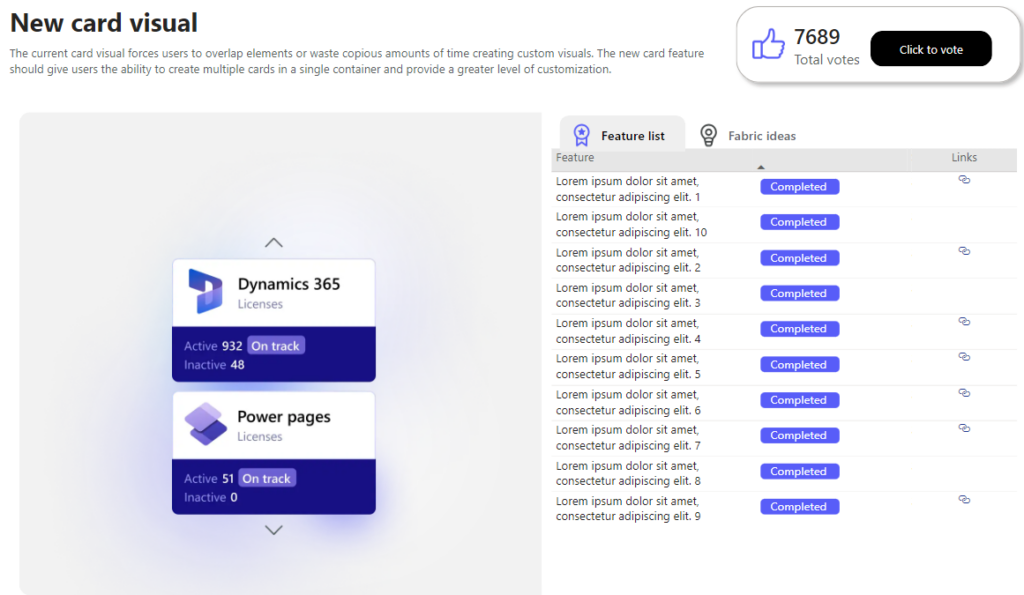This screenshot has width=1024, height=595.
Task: Open link icon for feature elit. 4
Action: tap(964, 321)
